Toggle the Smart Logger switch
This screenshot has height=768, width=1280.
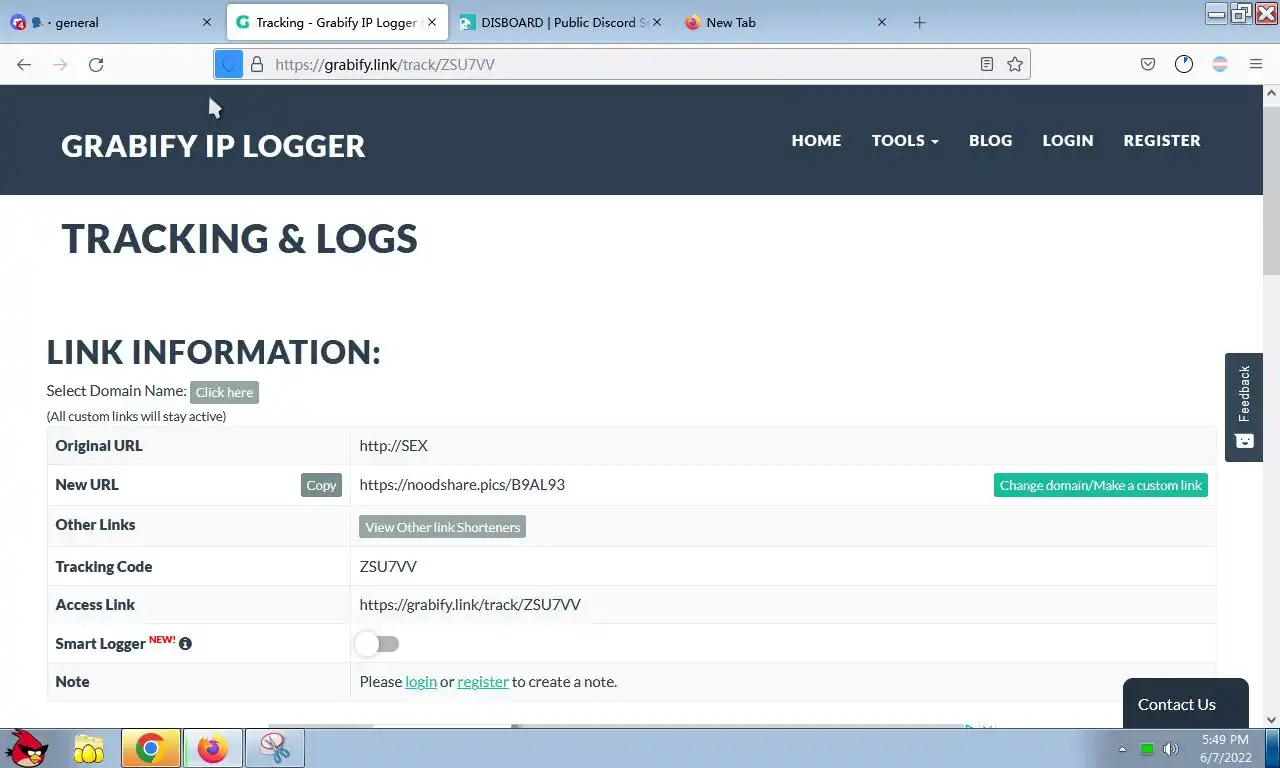(377, 644)
